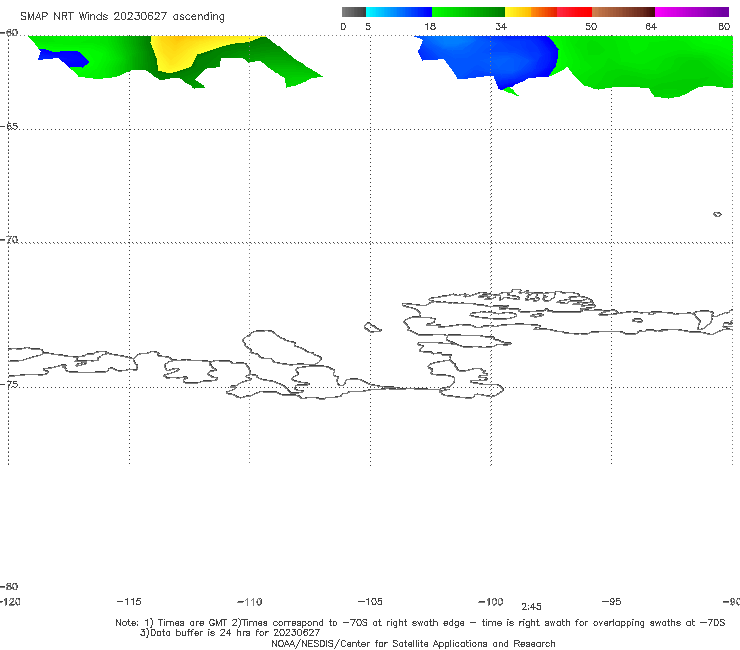Click the '-100' longitude label

491,602
